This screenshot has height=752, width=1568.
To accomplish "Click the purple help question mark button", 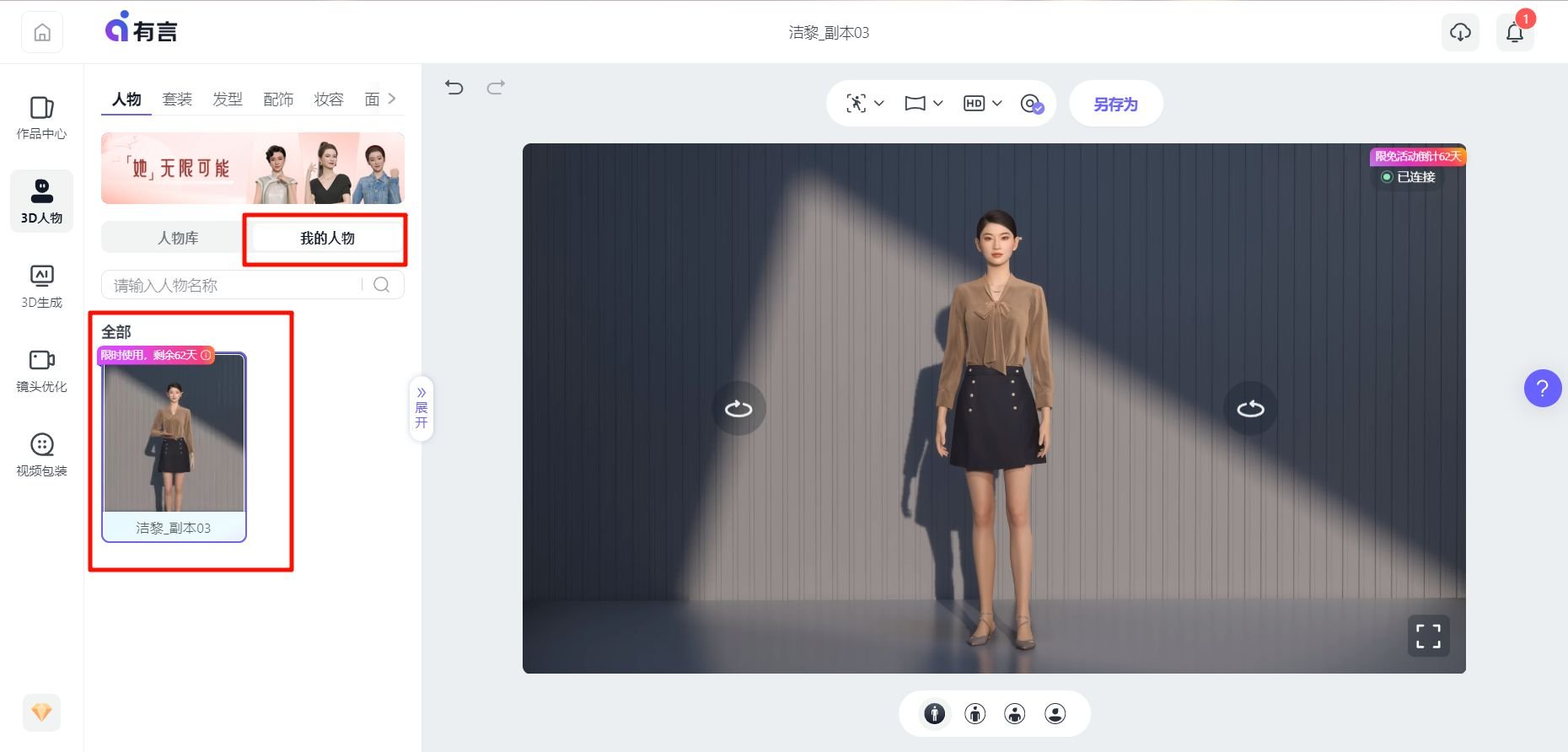I will pyautogui.click(x=1542, y=389).
